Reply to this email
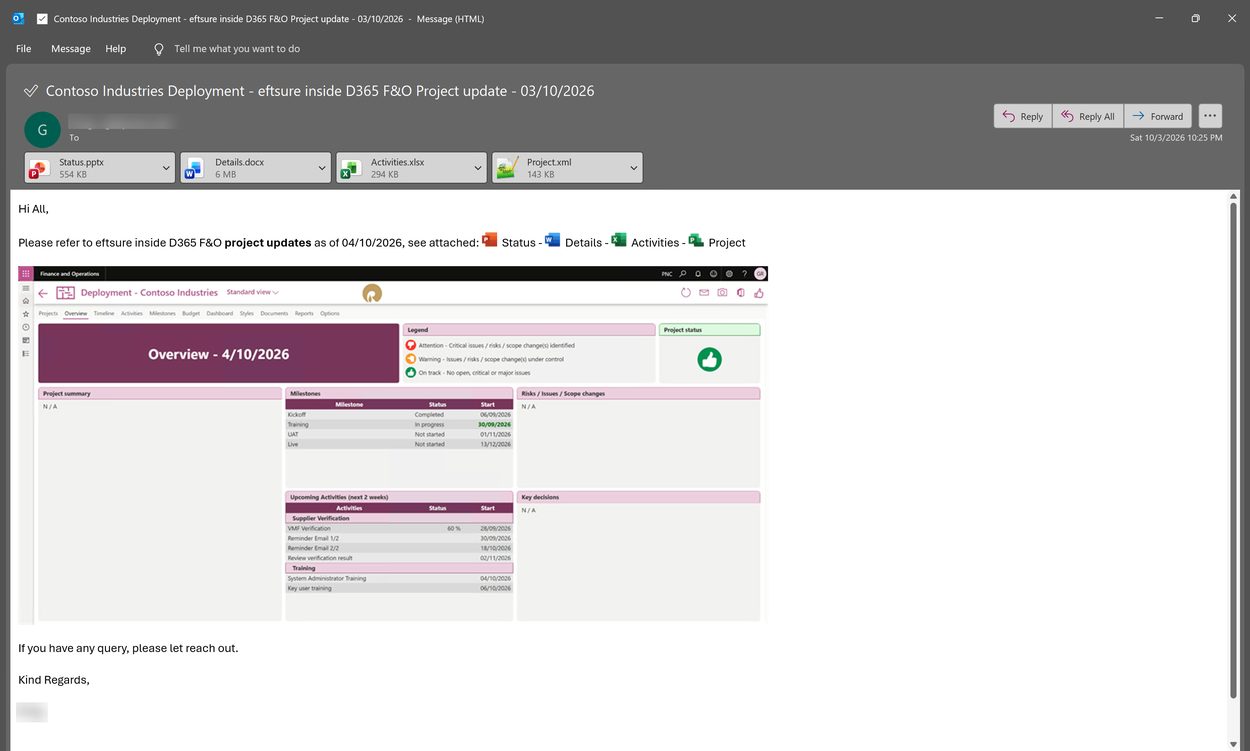The image size is (1250, 751). coord(1023,116)
